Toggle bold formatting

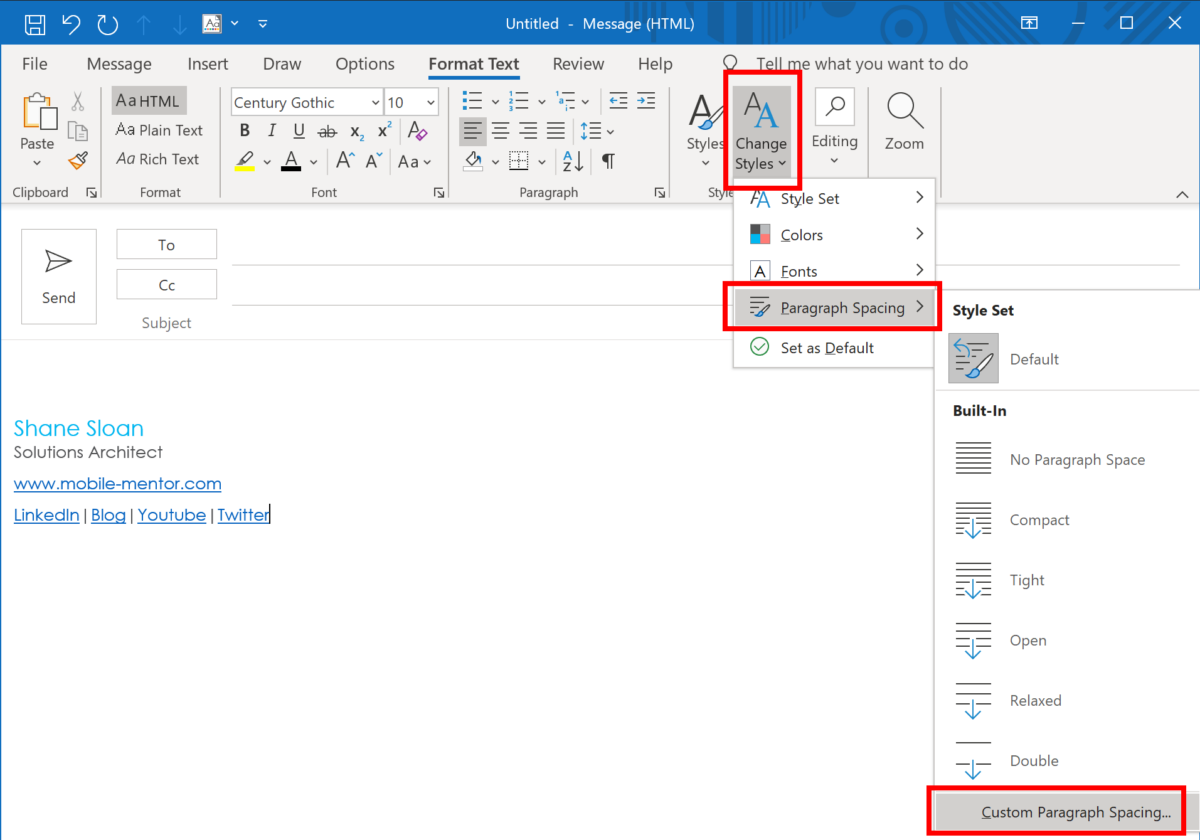243,130
